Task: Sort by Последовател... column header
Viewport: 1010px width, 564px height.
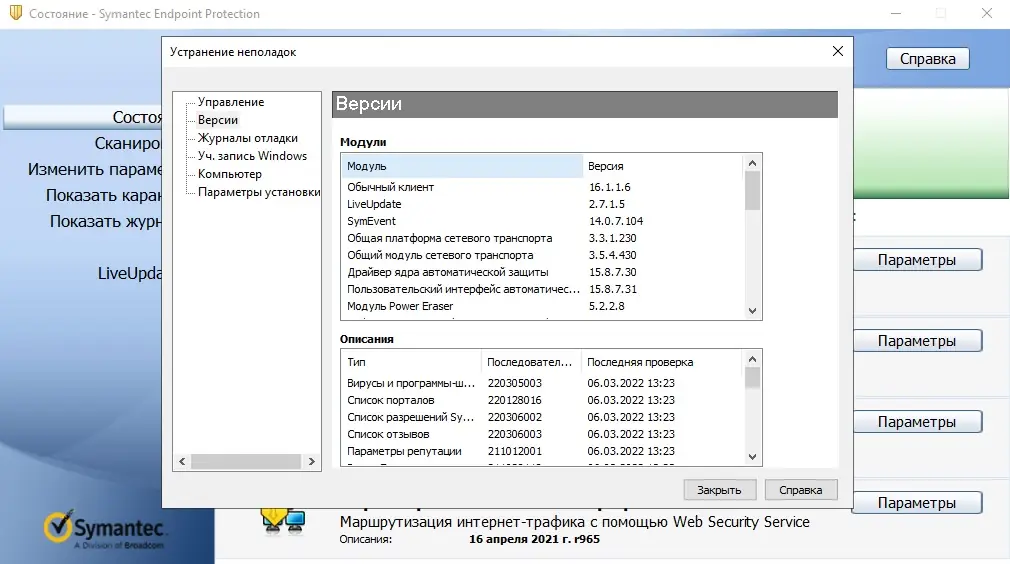Action: coord(531,362)
